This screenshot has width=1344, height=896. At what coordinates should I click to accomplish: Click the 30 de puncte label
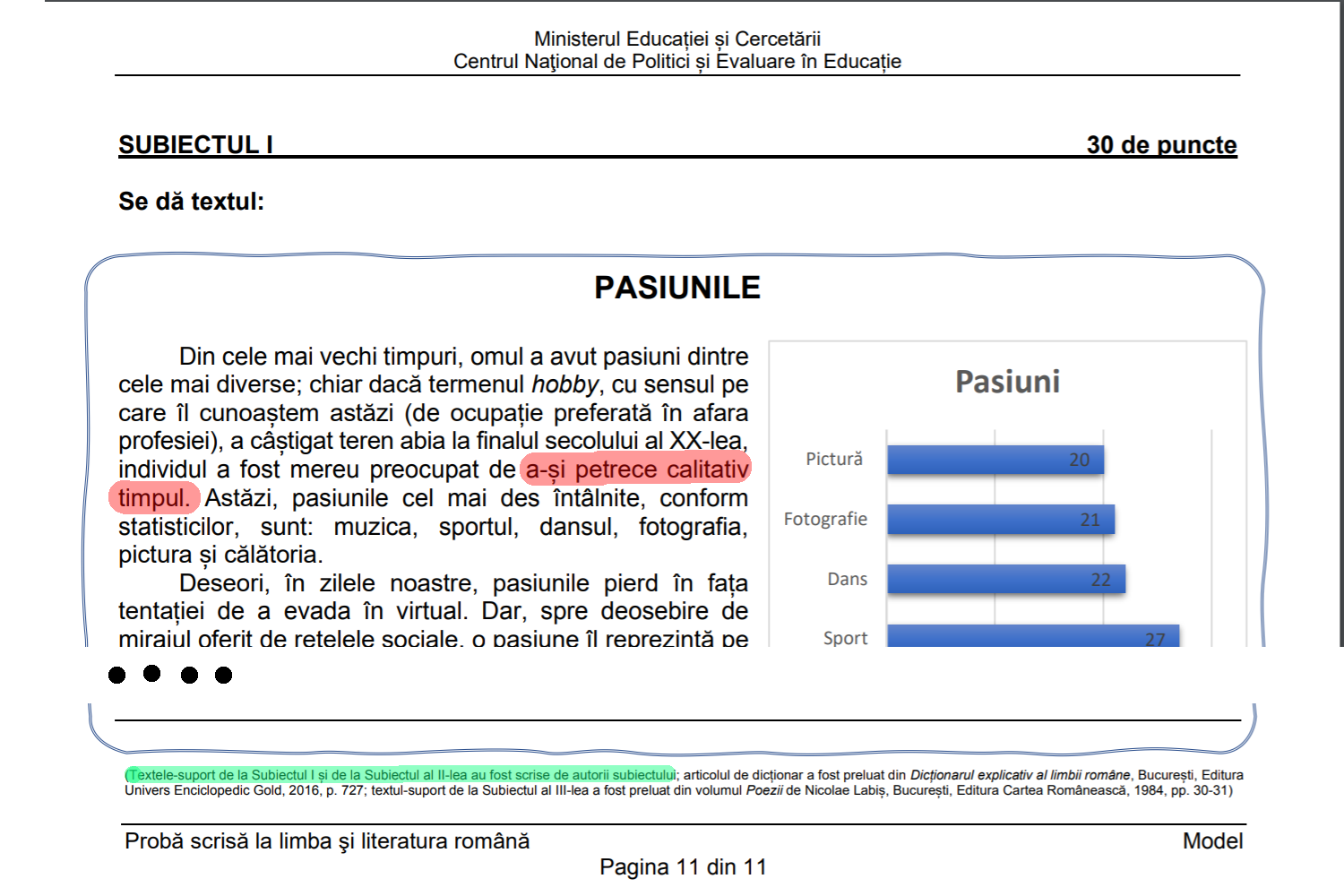pyautogui.click(x=1160, y=142)
